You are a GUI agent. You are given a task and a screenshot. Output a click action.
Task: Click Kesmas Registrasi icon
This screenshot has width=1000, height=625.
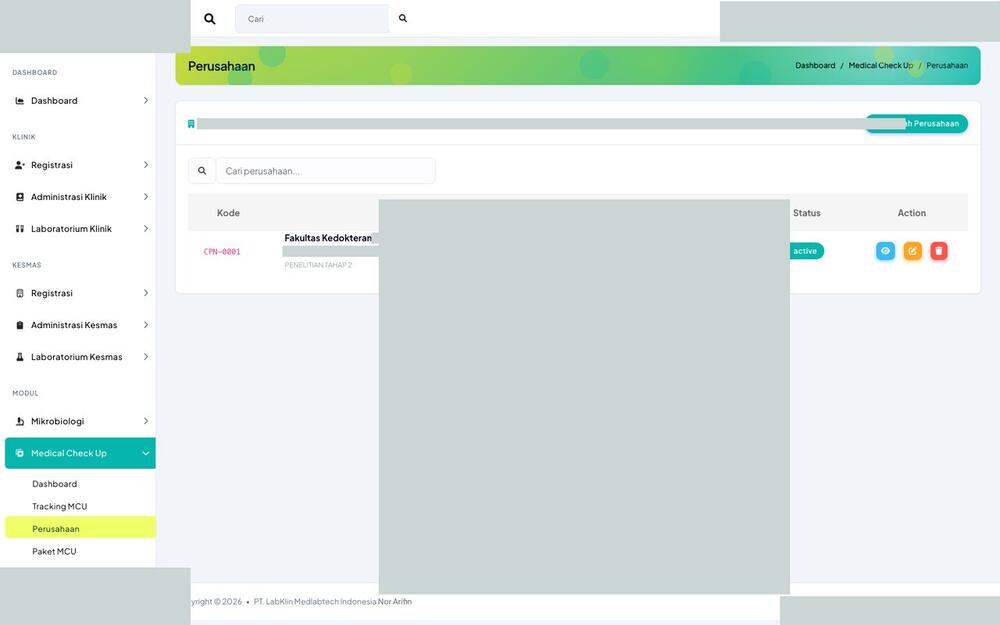coord(20,293)
